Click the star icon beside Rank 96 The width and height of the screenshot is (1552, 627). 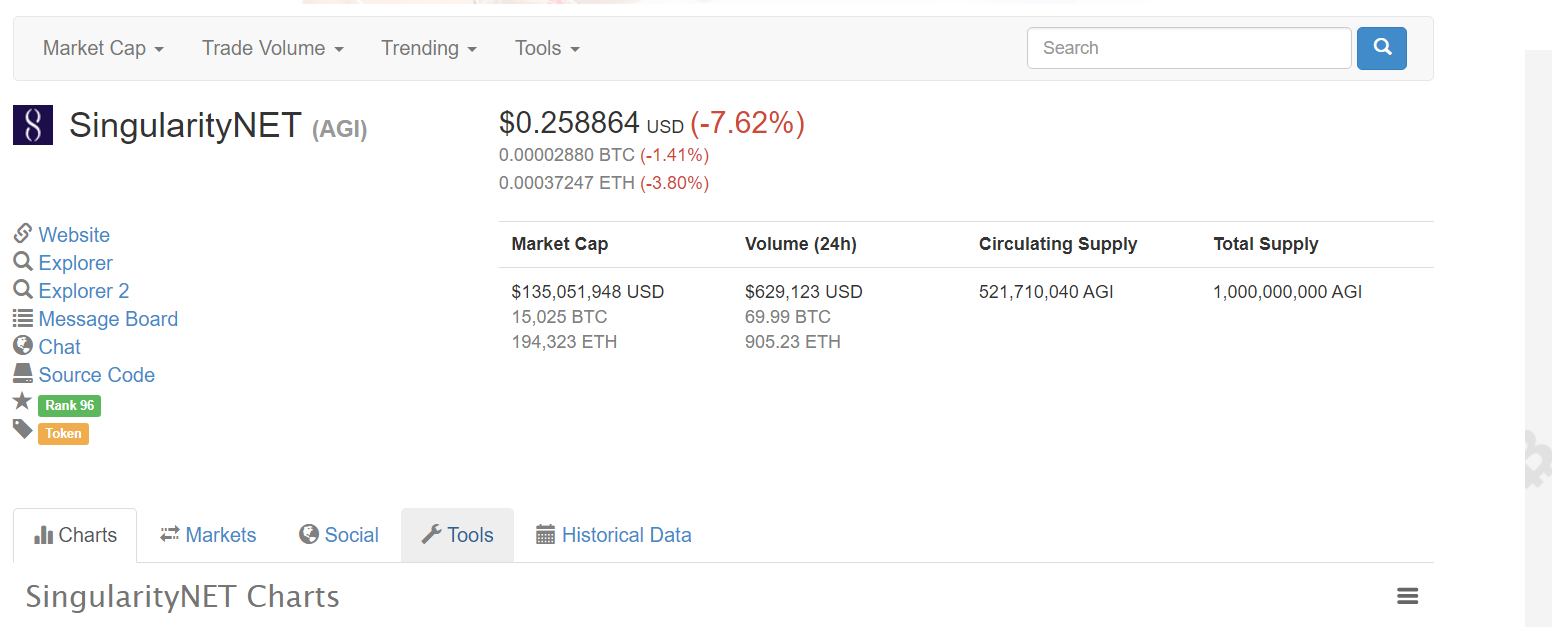pos(23,402)
